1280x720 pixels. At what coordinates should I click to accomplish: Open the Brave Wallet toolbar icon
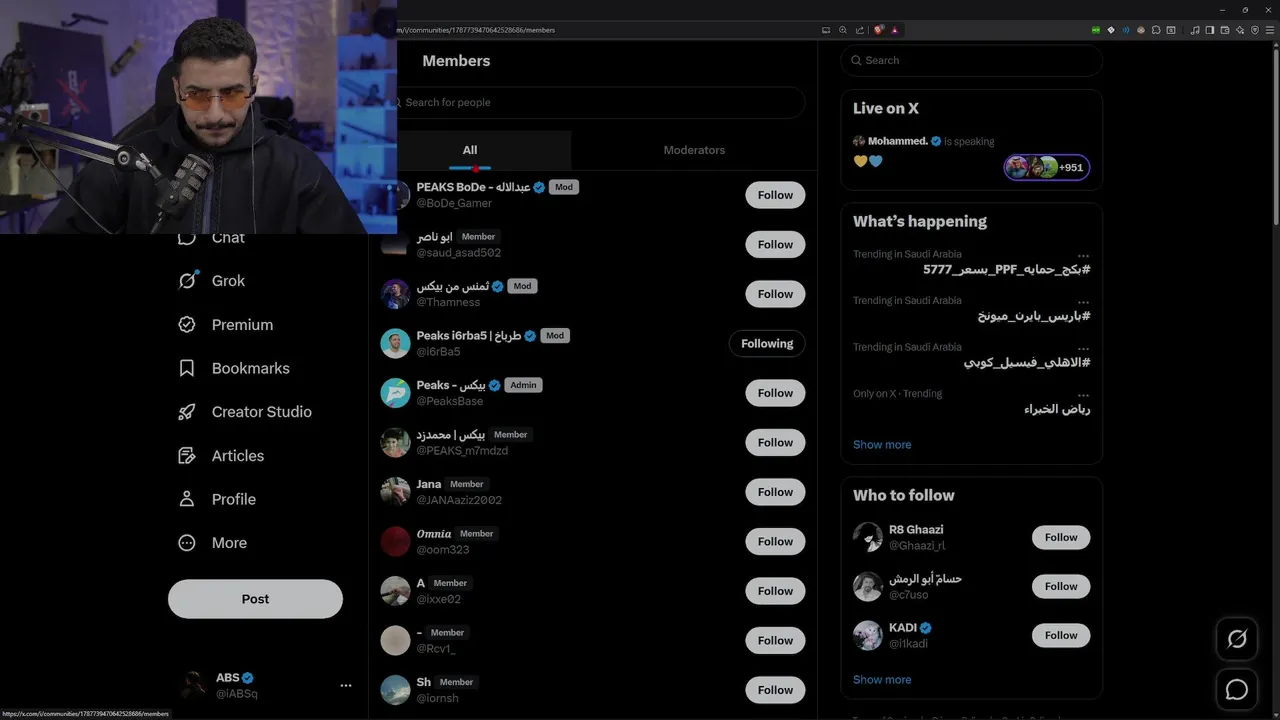pyautogui.click(x=1224, y=30)
